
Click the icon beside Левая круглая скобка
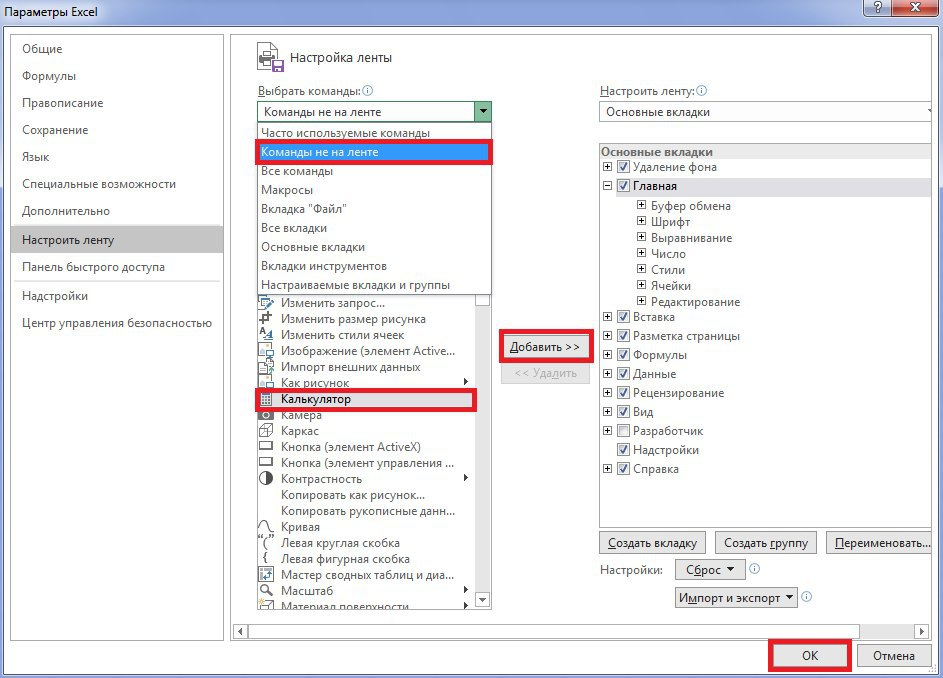click(266, 542)
